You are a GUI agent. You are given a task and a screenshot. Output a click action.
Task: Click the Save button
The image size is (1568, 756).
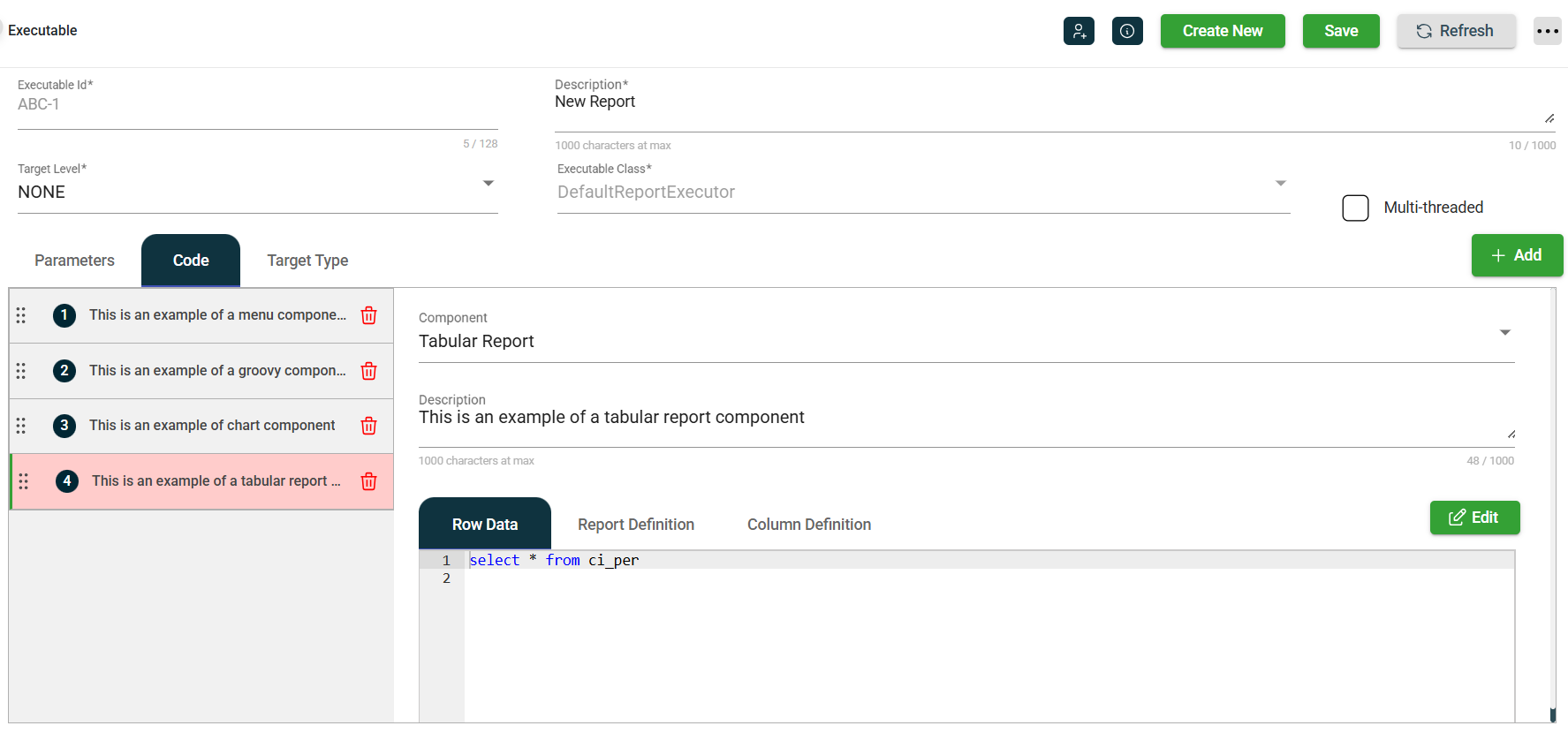tap(1340, 31)
